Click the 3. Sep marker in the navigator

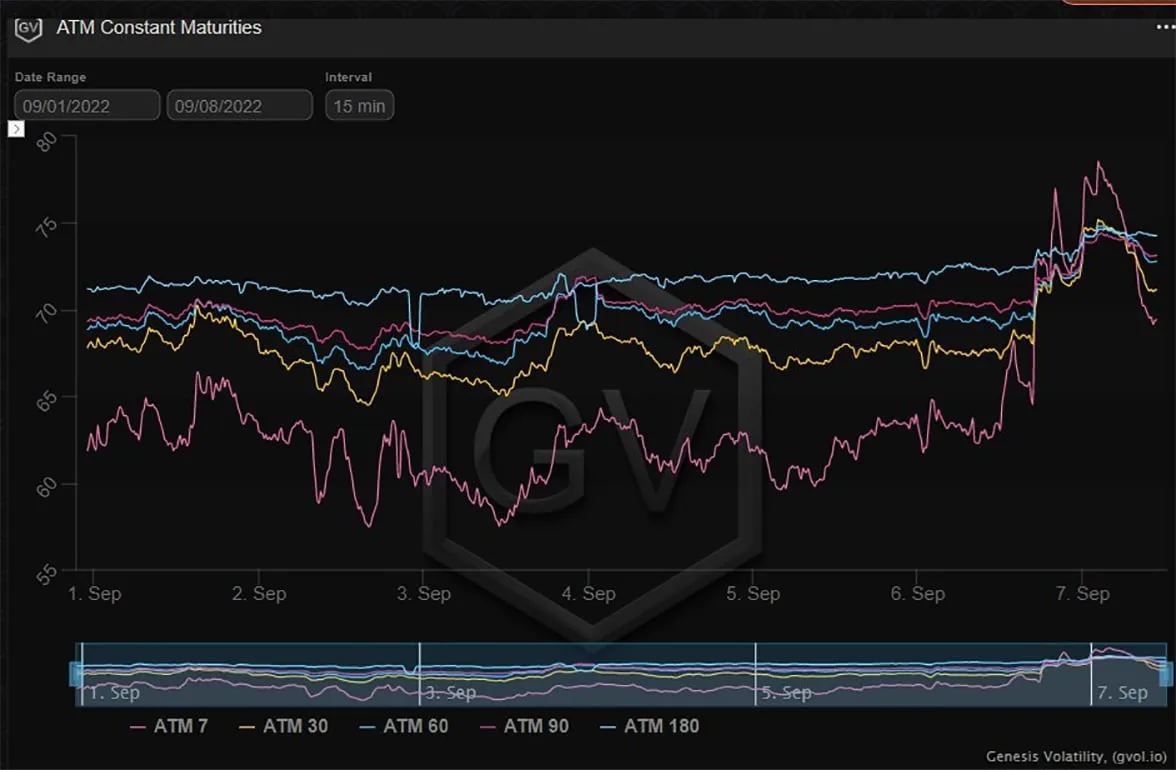(450, 693)
